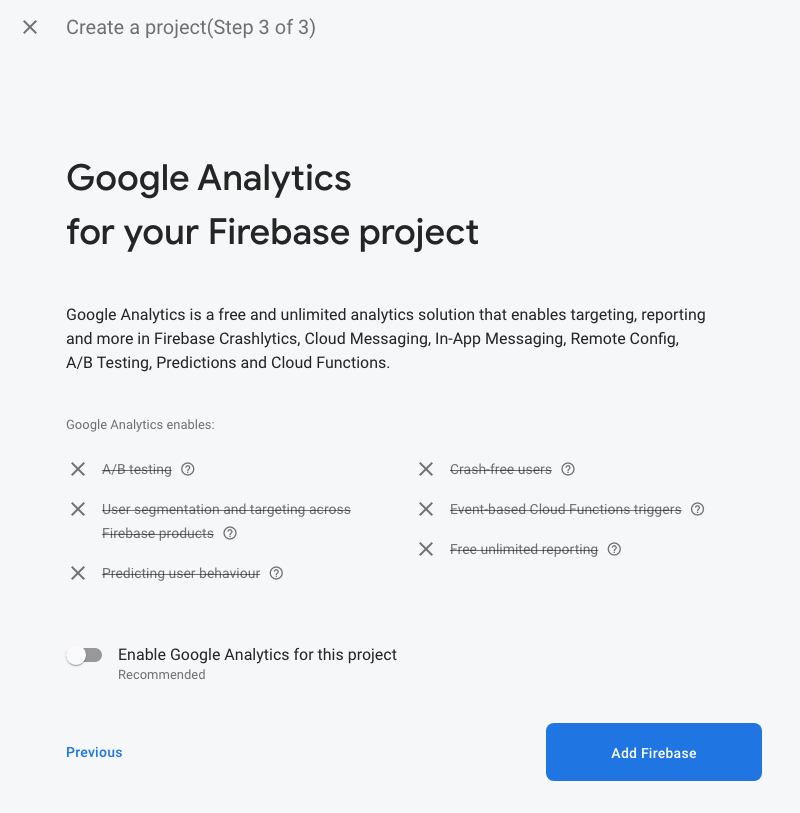Screen dimensions: 800x813
Task: Click the Recommended label under the toggle
Action: 162,675
